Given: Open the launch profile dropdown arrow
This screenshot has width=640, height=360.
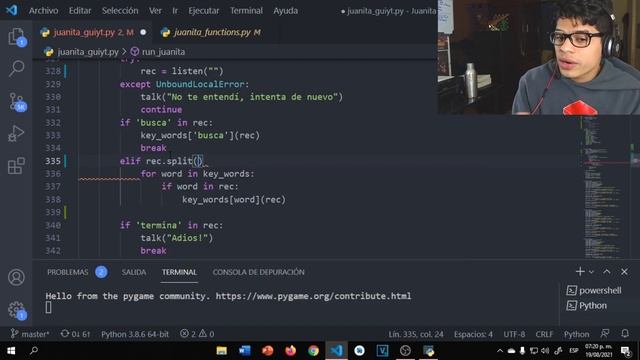Looking at the screenshot, I should (x=591, y=272).
